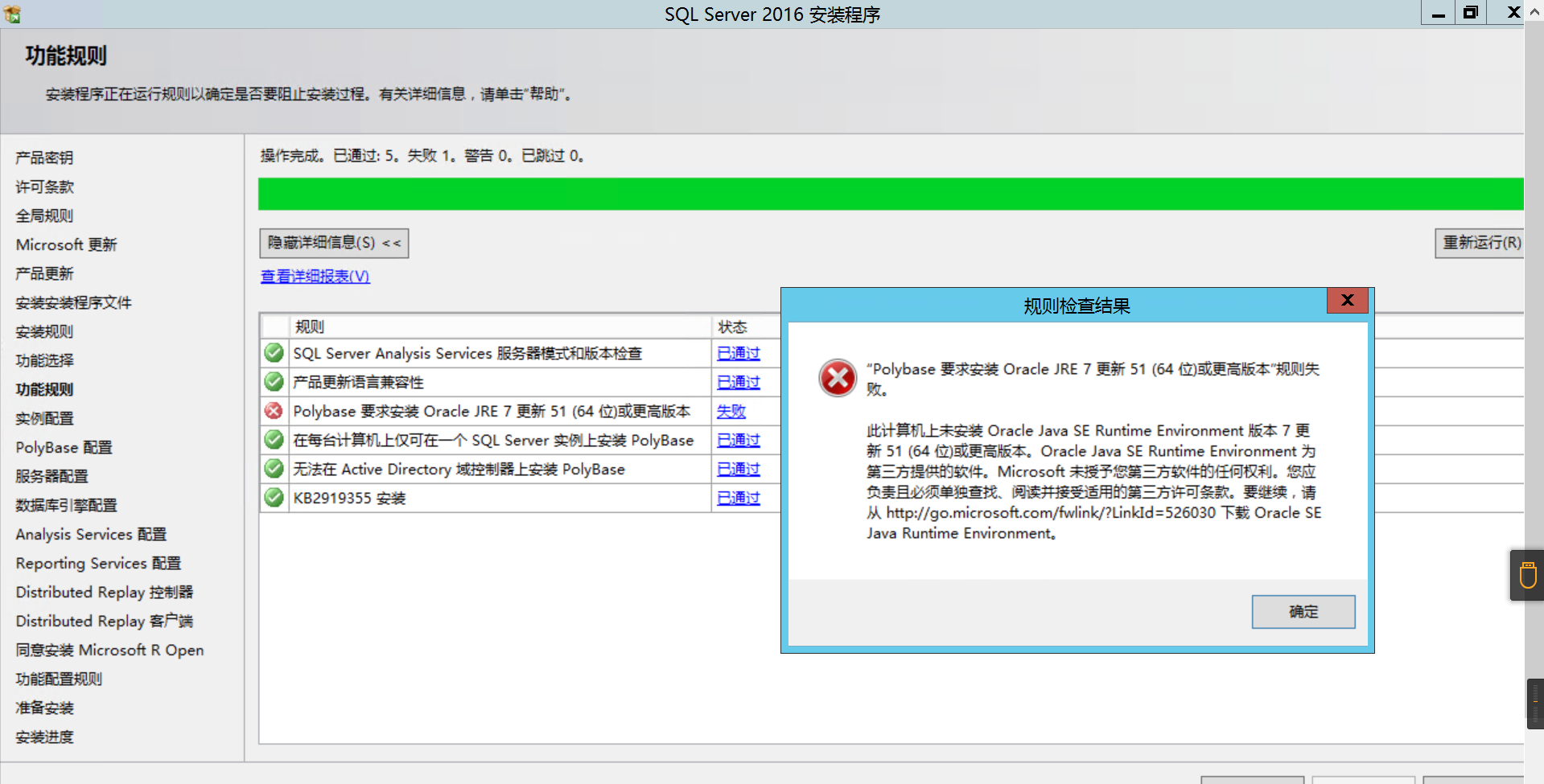Select the 全局规则 step in the sidebar
Screen dimensions: 1544x784
click(x=44, y=215)
